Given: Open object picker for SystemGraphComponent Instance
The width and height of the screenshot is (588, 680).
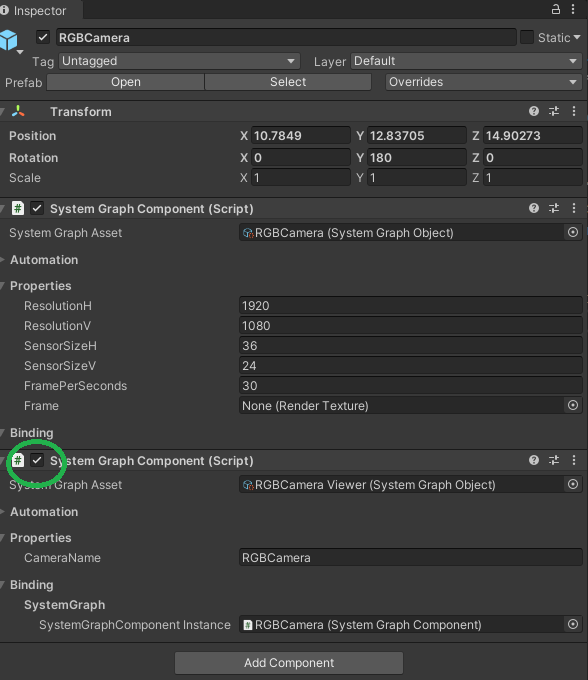Looking at the screenshot, I should pyautogui.click(x=573, y=624).
